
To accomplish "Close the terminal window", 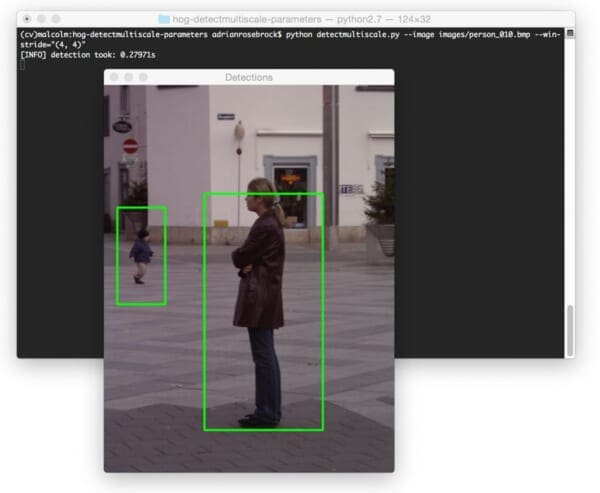I will pos(24,19).
